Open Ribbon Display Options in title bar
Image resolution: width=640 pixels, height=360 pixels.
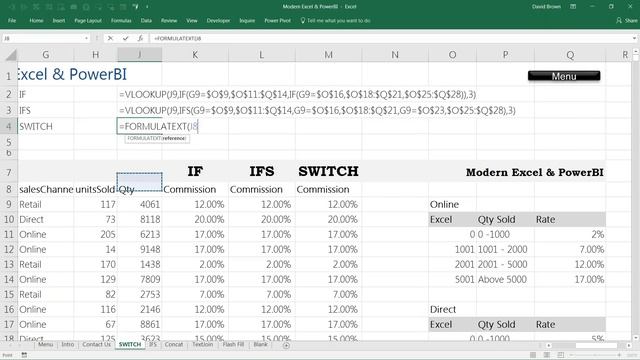(x=573, y=7)
